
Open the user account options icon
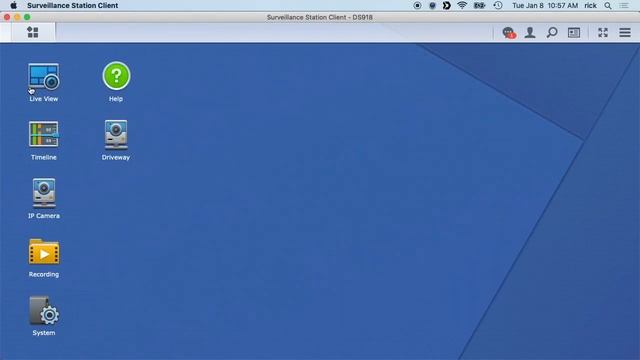[530, 32]
